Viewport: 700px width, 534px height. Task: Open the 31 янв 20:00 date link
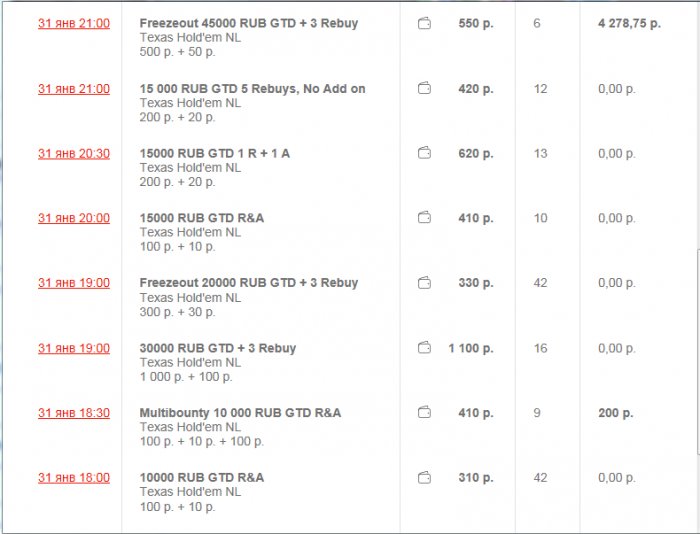74,218
